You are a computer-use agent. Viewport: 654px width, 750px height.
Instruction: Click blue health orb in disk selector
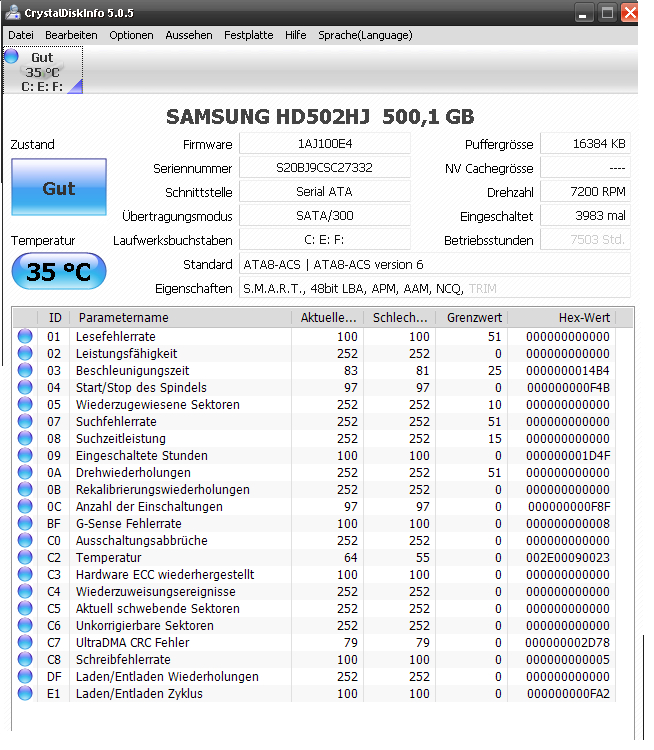[x=11, y=56]
